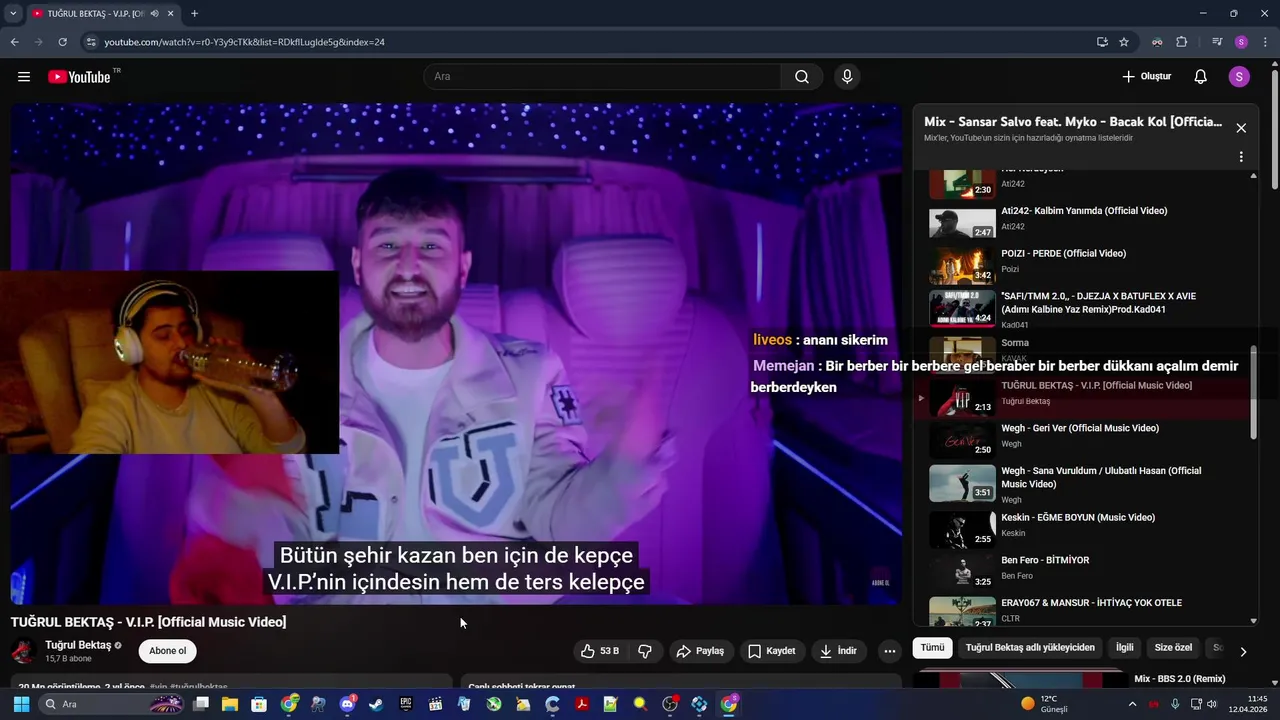
Task: Bookmark this page with the star
Action: click(1124, 42)
